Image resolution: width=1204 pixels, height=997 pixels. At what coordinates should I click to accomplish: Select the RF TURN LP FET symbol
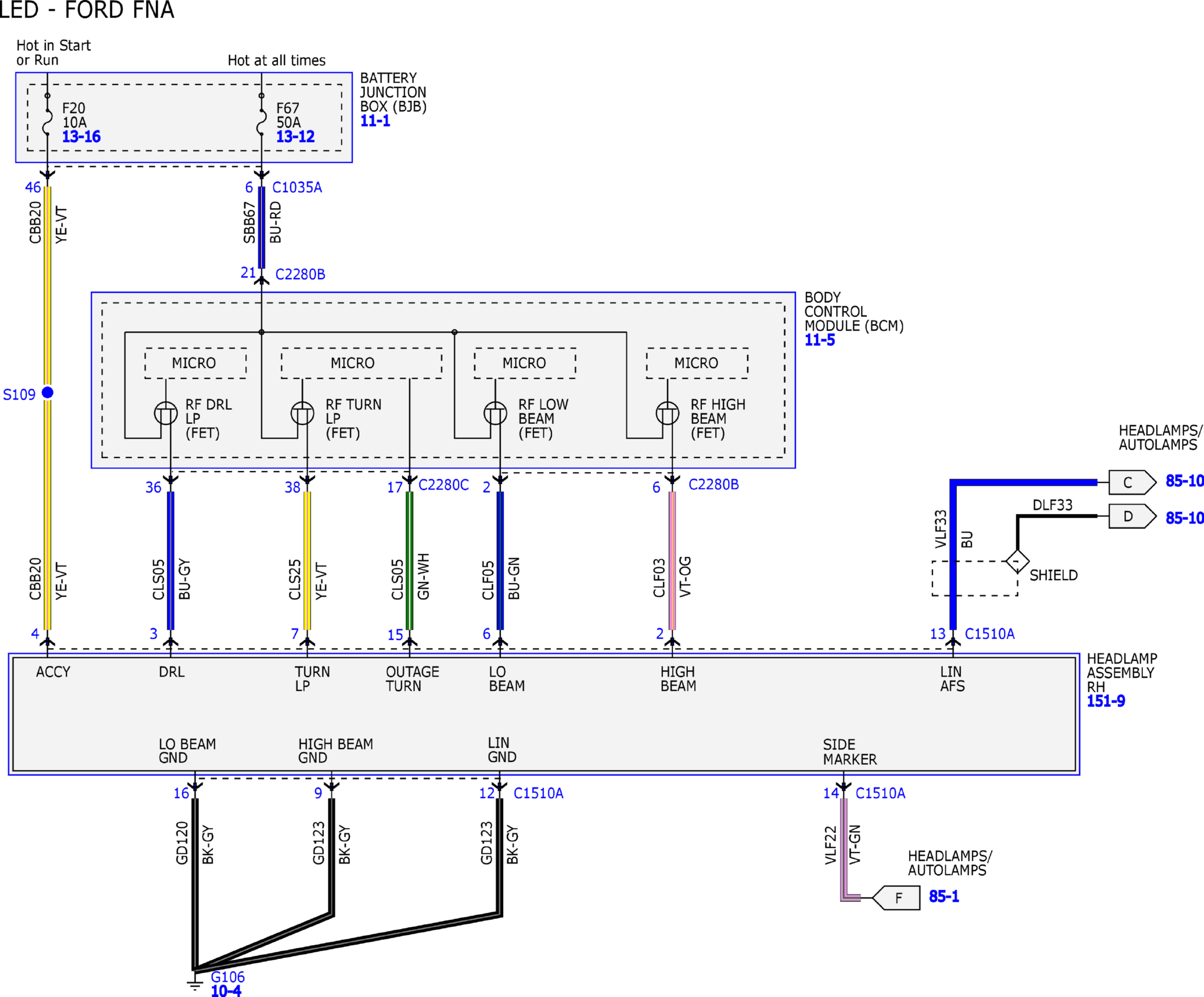(x=302, y=413)
